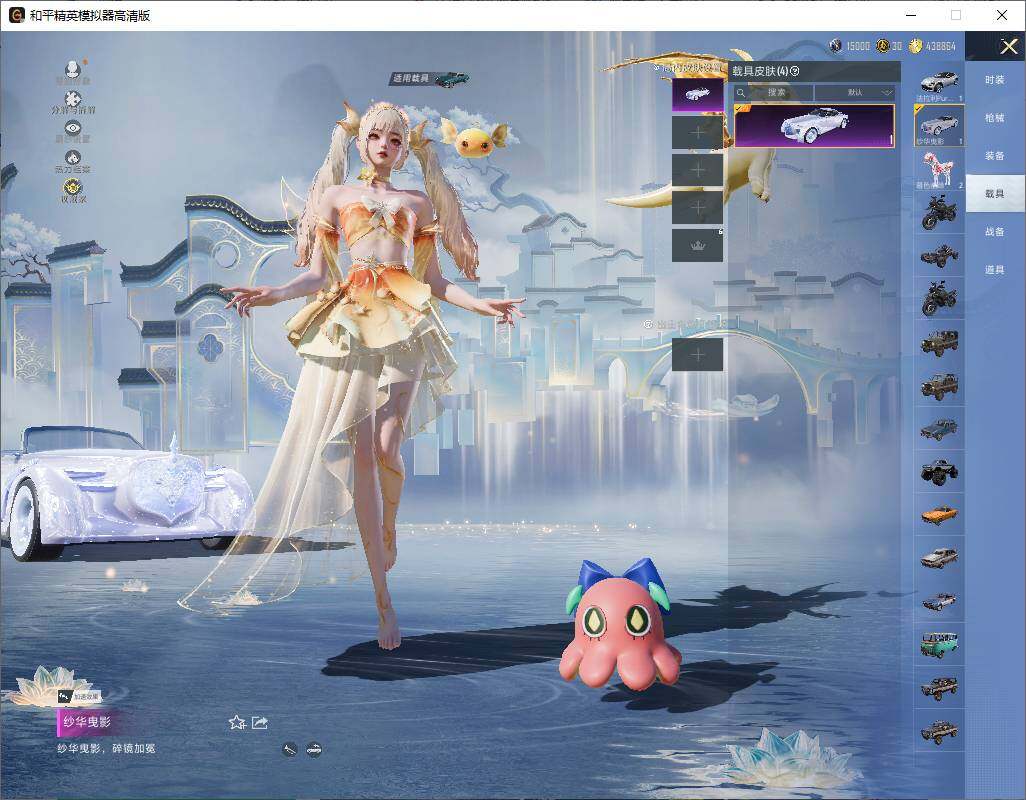The image size is (1026, 800).
Task: Share the skin using arrow icon
Action: tap(260, 722)
